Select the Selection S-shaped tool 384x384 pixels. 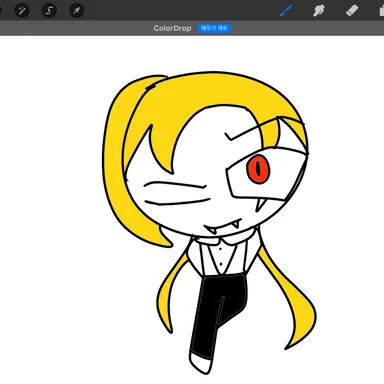tap(49, 11)
